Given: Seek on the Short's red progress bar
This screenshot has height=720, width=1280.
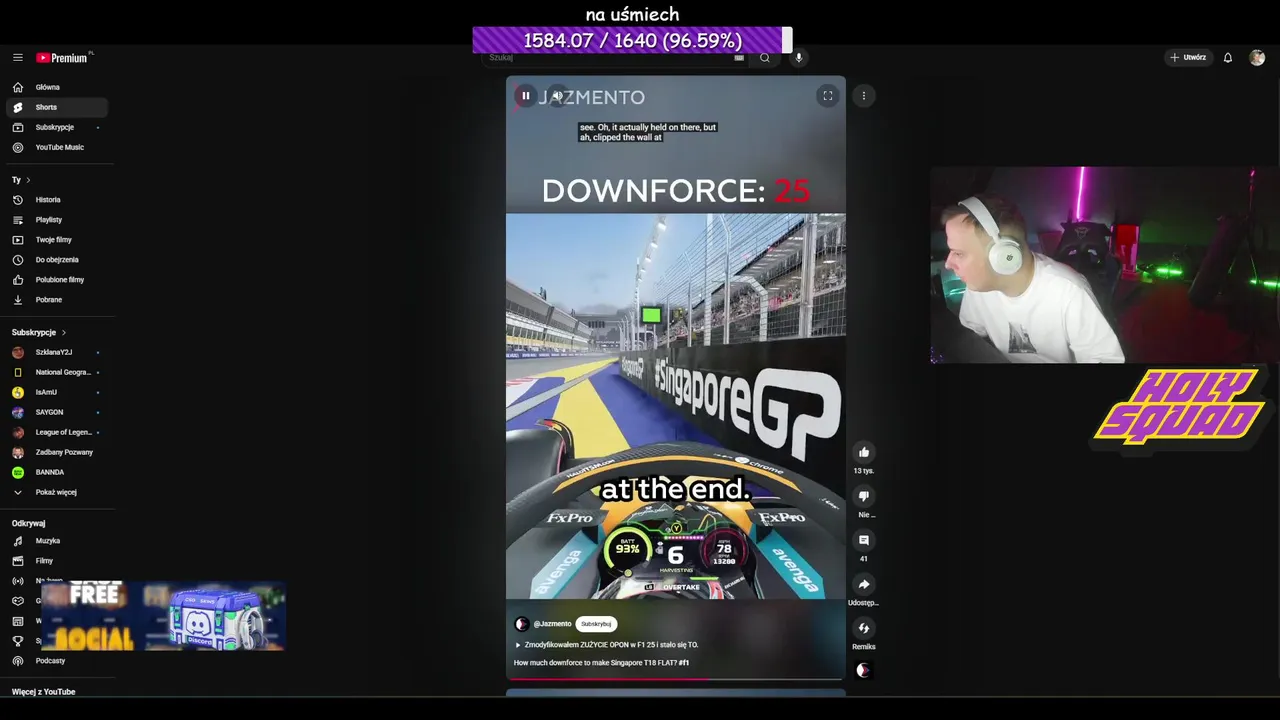Looking at the screenshot, I should [675, 679].
